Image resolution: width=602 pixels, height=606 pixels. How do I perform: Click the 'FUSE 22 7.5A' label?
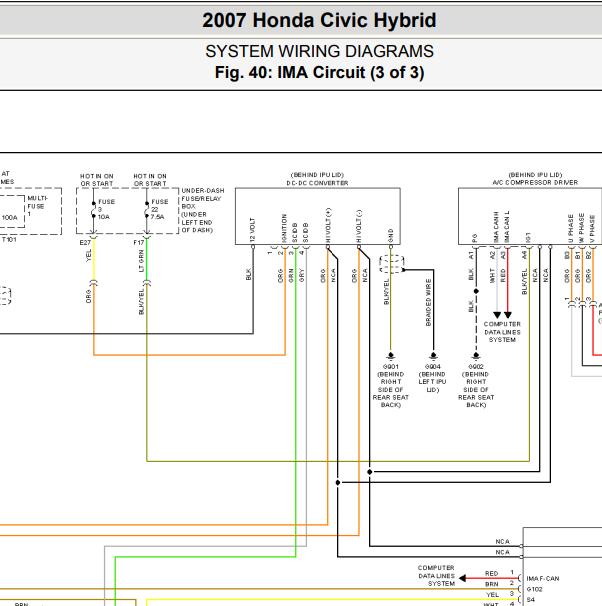pyautogui.click(x=159, y=209)
